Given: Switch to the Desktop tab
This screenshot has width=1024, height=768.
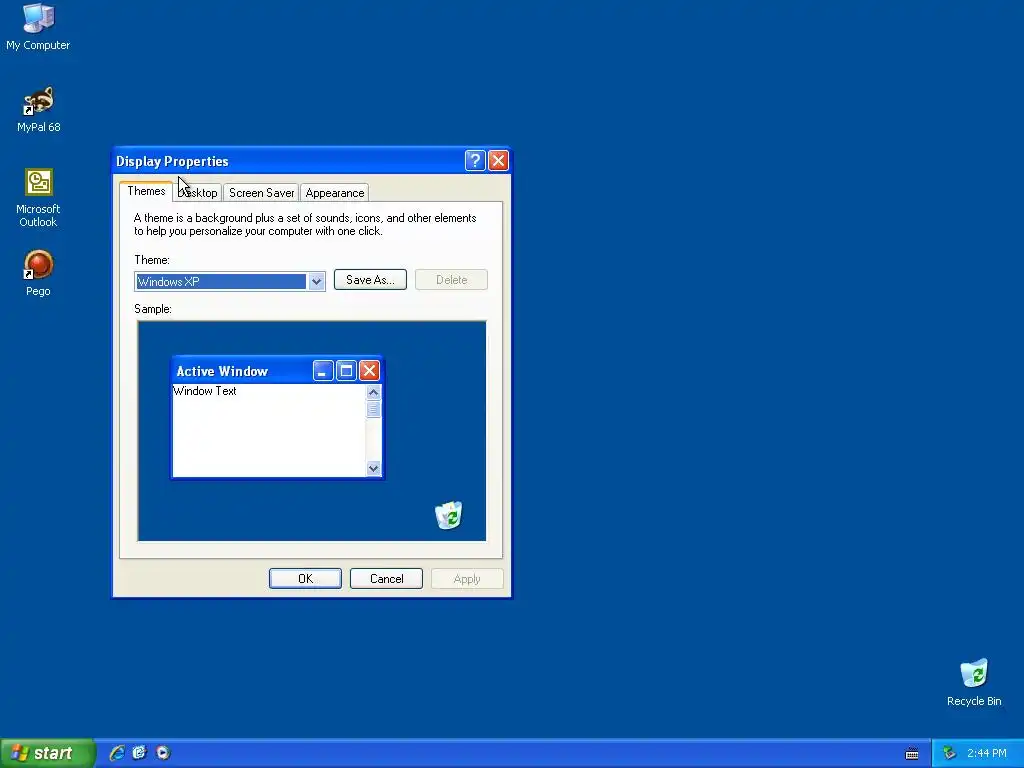Looking at the screenshot, I should pyautogui.click(x=197, y=193).
